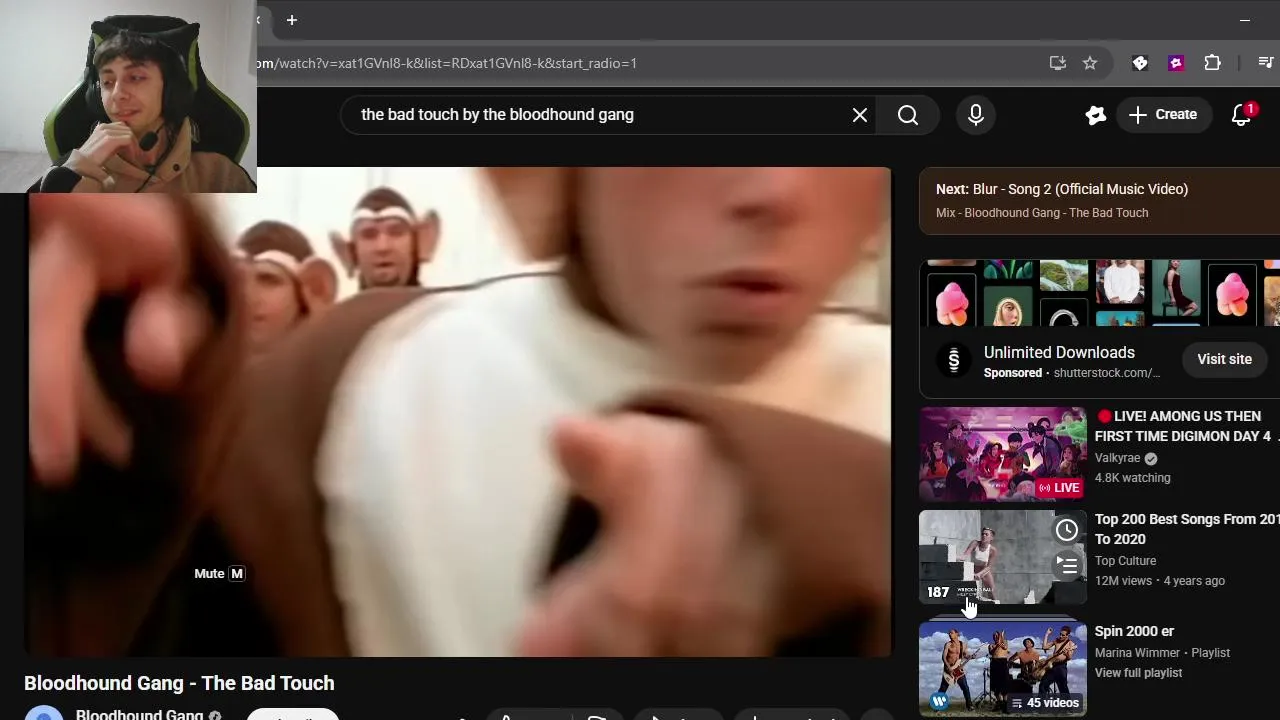Open the Top Culture channel
This screenshot has width=1280, height=720.
1125,561
